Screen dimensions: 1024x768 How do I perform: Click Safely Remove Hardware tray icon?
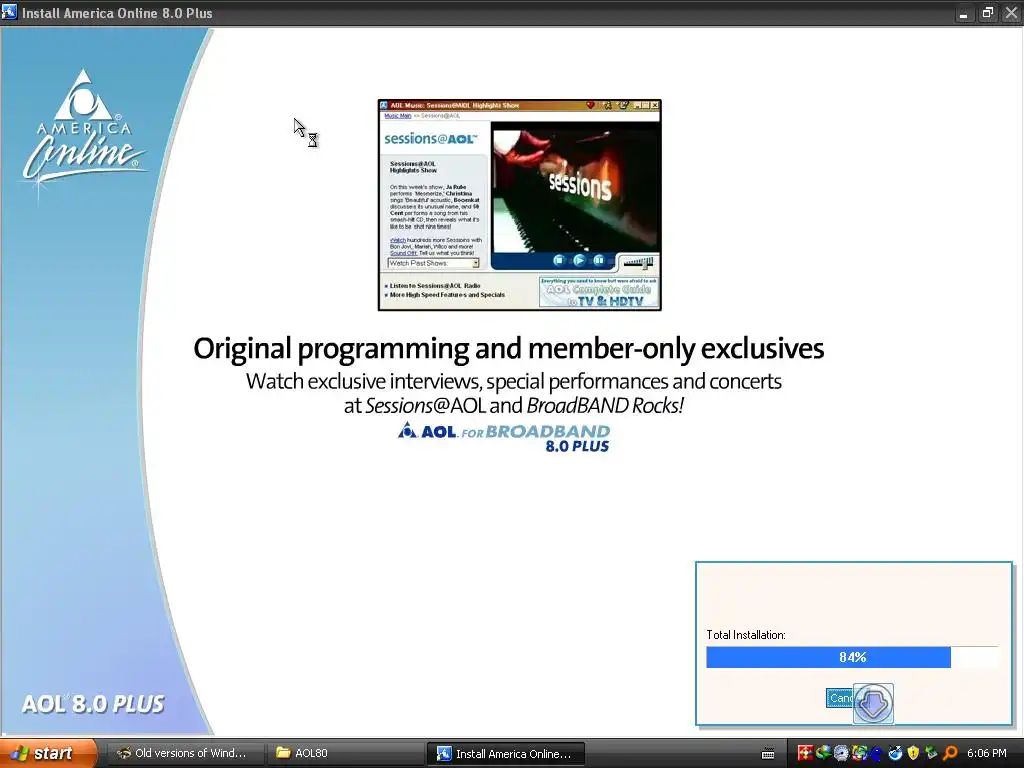pos(931,752)
